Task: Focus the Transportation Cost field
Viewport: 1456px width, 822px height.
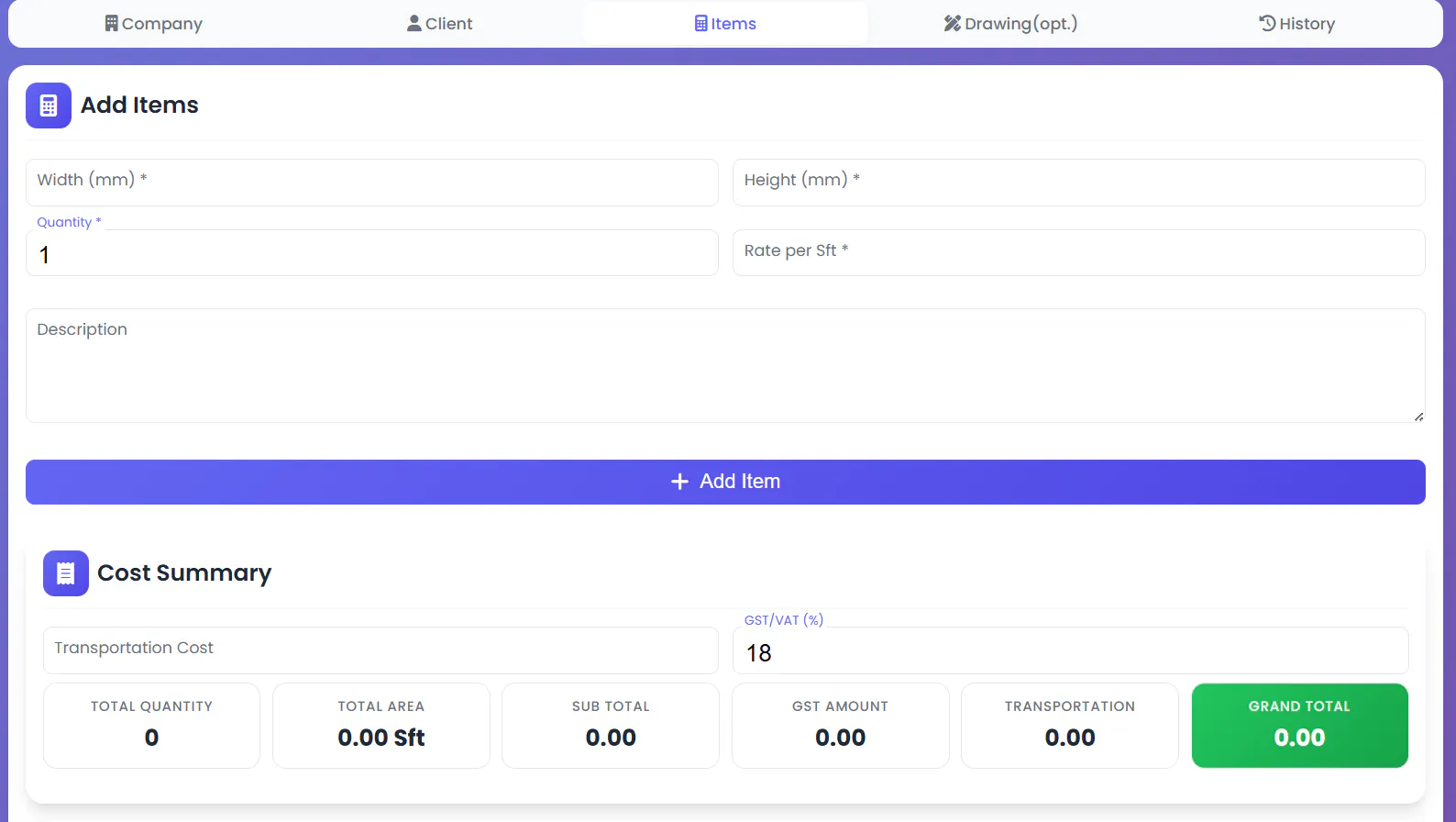Action: pos(381,650)
